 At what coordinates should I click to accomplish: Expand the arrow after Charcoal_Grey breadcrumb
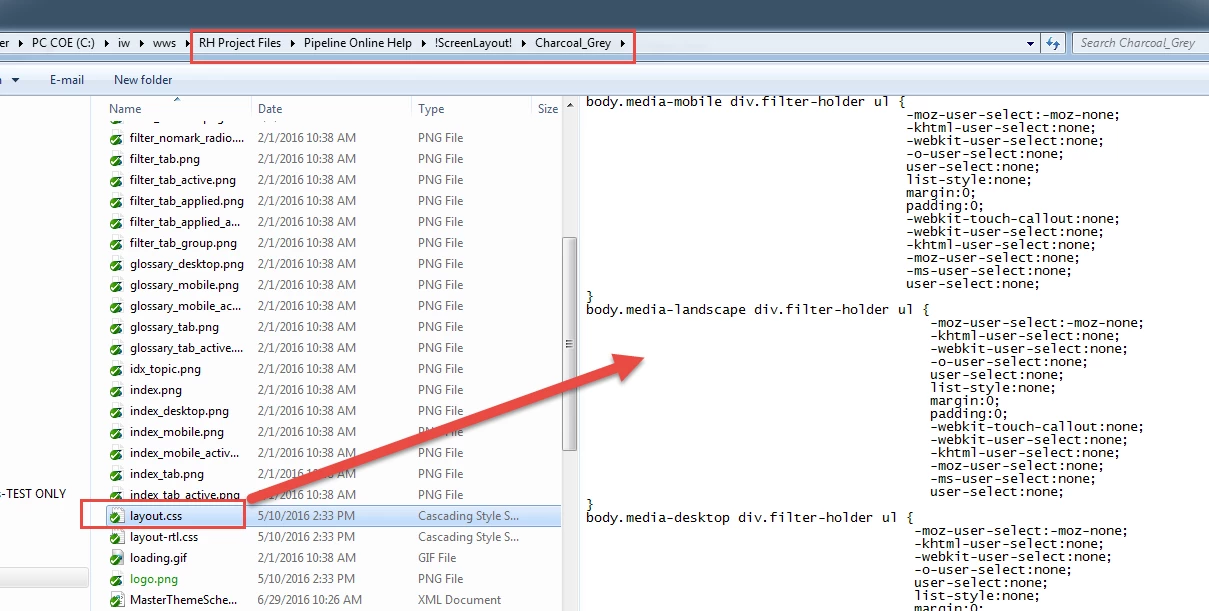tap(623, 43)
